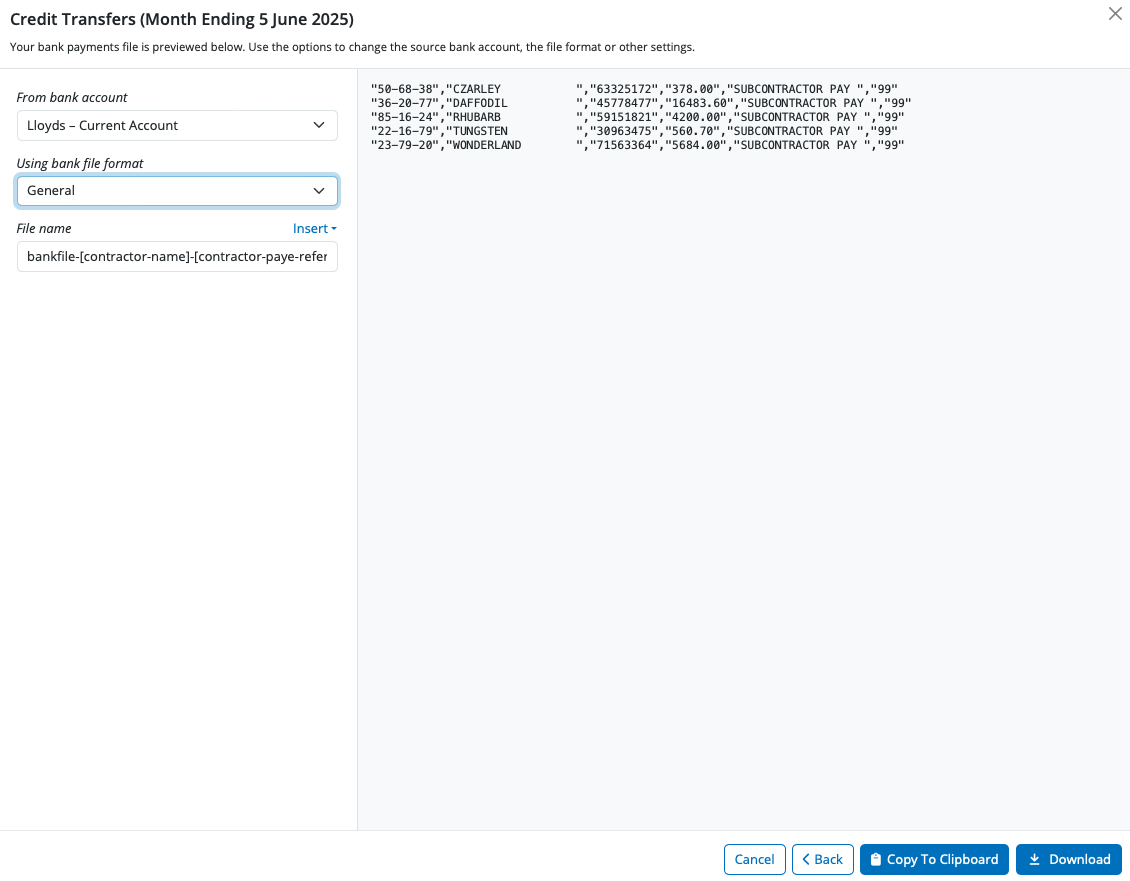
Task: Click the chevron beside General format
Action: tap(319, 190)
